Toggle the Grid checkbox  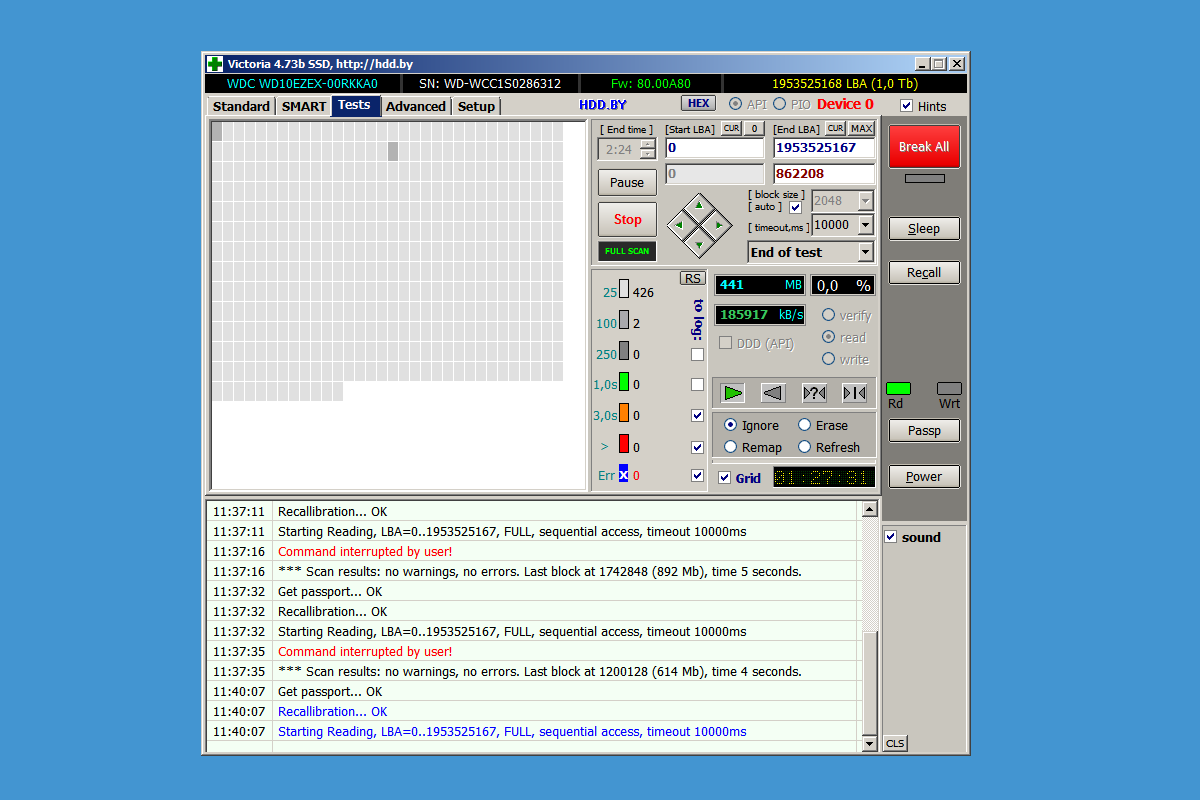coord(725,478)
